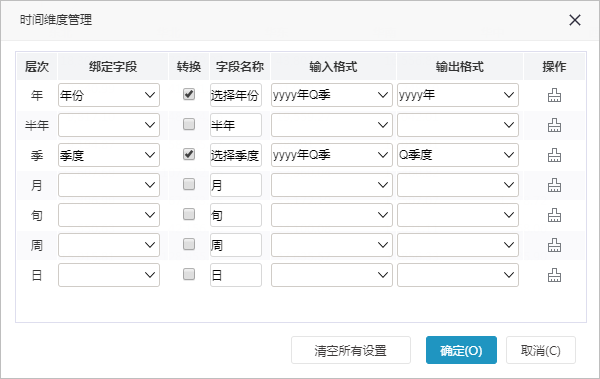Open 输入格式 dropdown in 月 row

332,185
